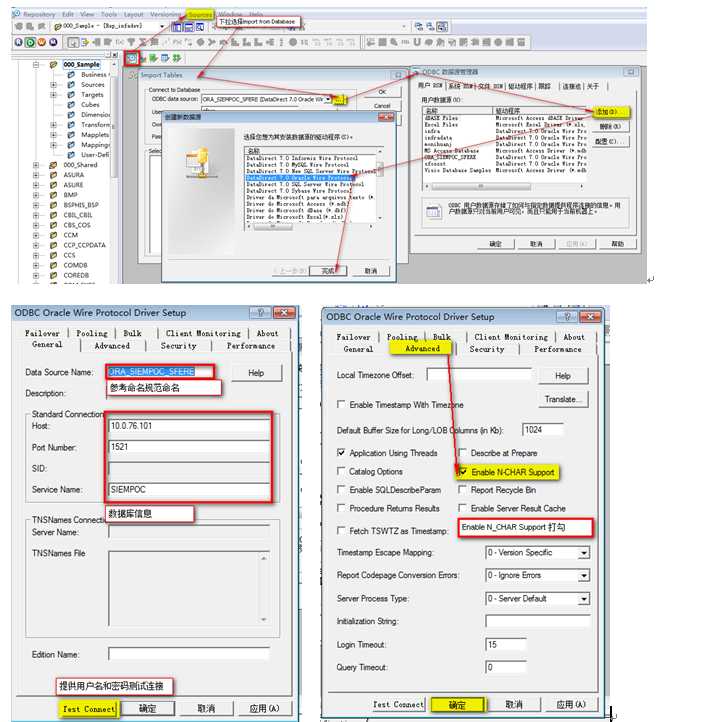
Task: Toggle Enable N-CHAR Support checkbox
Action: point(462,471)
